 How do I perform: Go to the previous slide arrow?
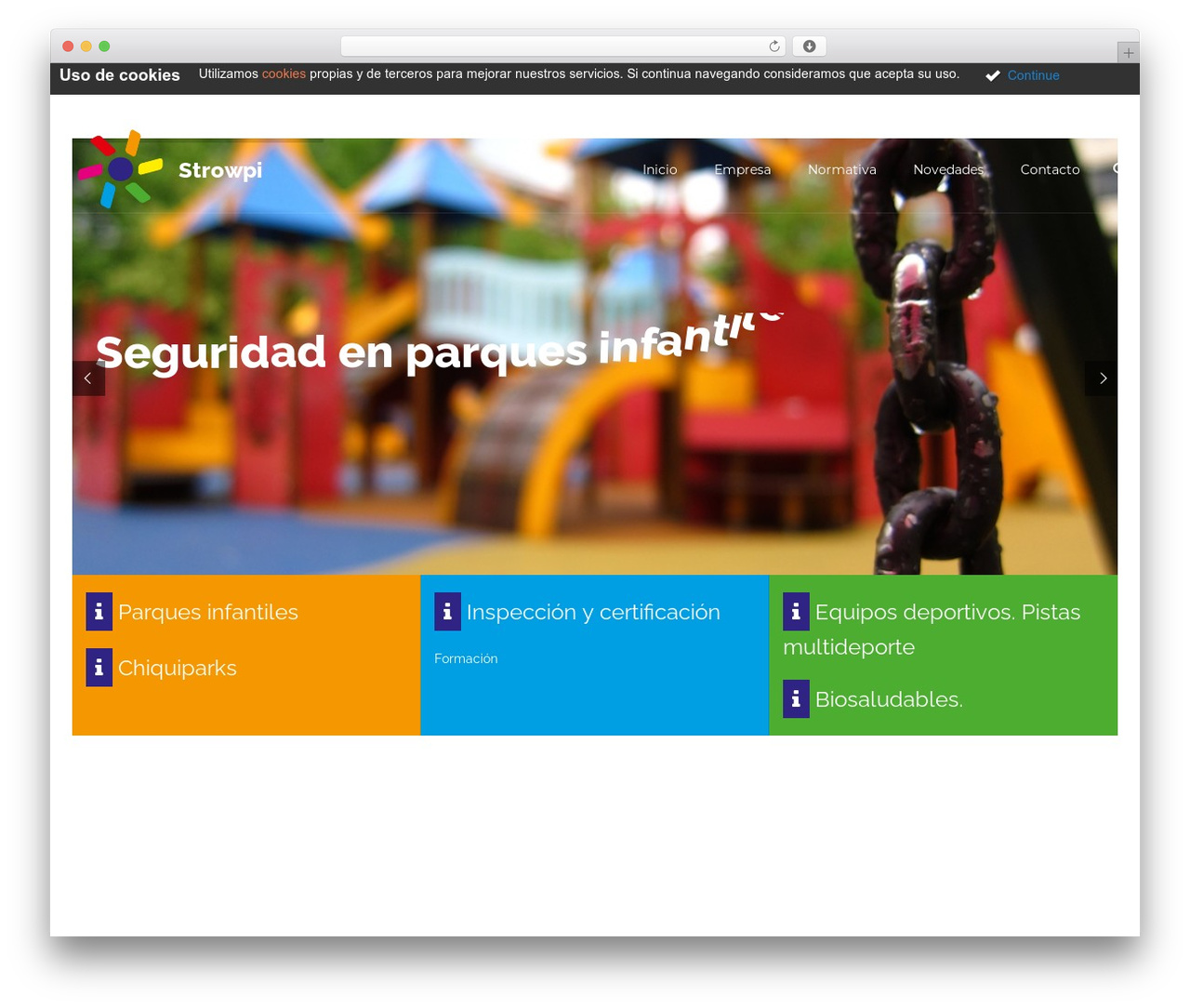[x=88, y=378]
